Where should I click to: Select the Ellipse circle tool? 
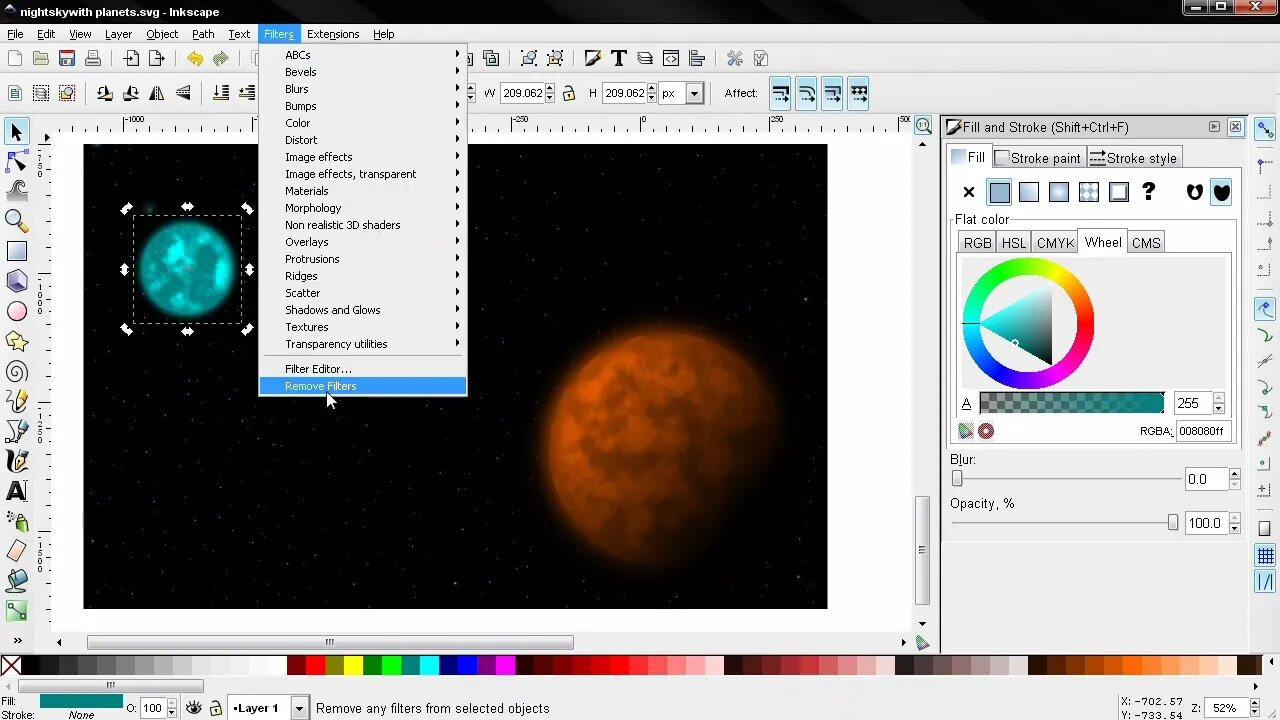click(16, 311)
